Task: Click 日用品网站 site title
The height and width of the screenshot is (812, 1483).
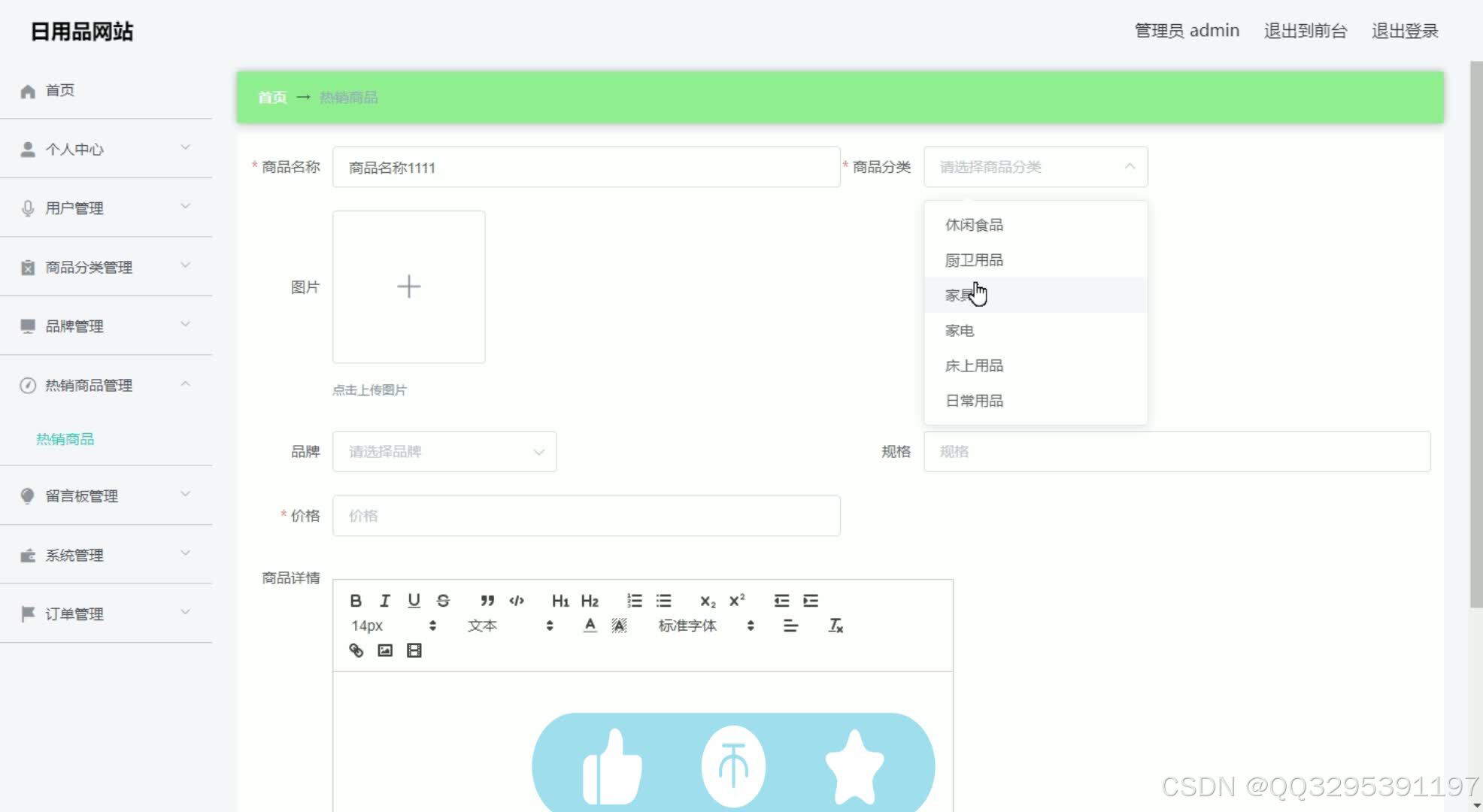Action: coord(82,32)
